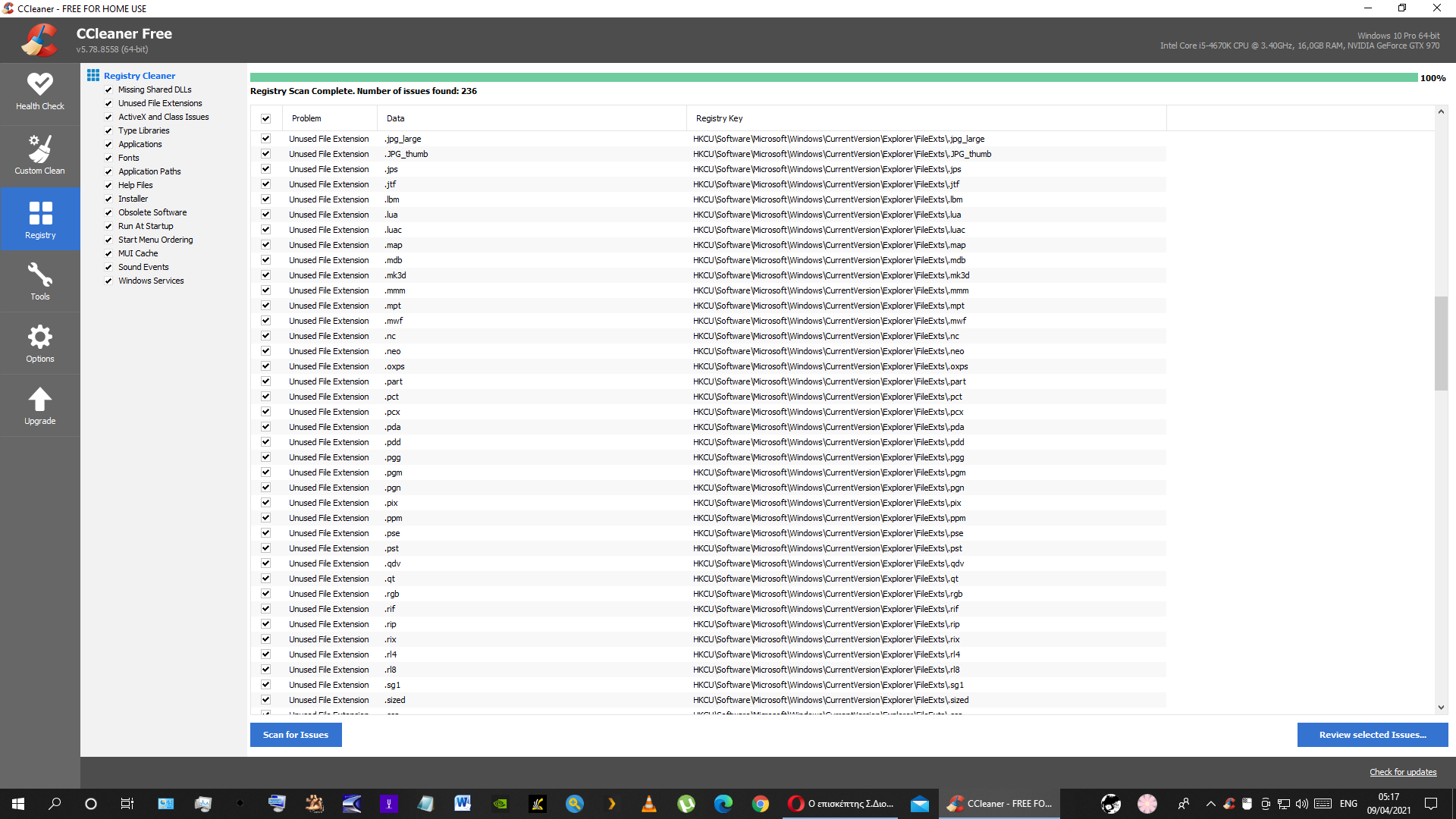Click the CCleaner logo in header

coord(39,40)
